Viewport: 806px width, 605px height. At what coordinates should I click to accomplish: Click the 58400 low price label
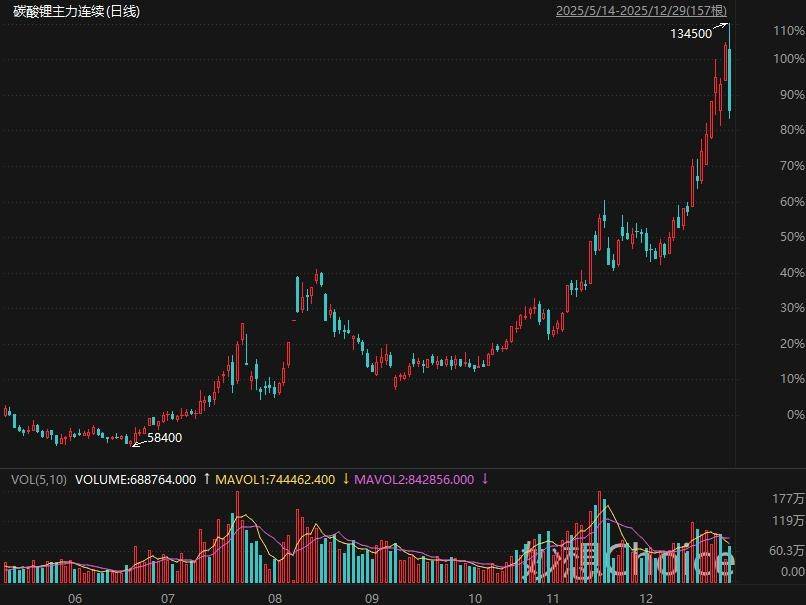coord(165,437)
